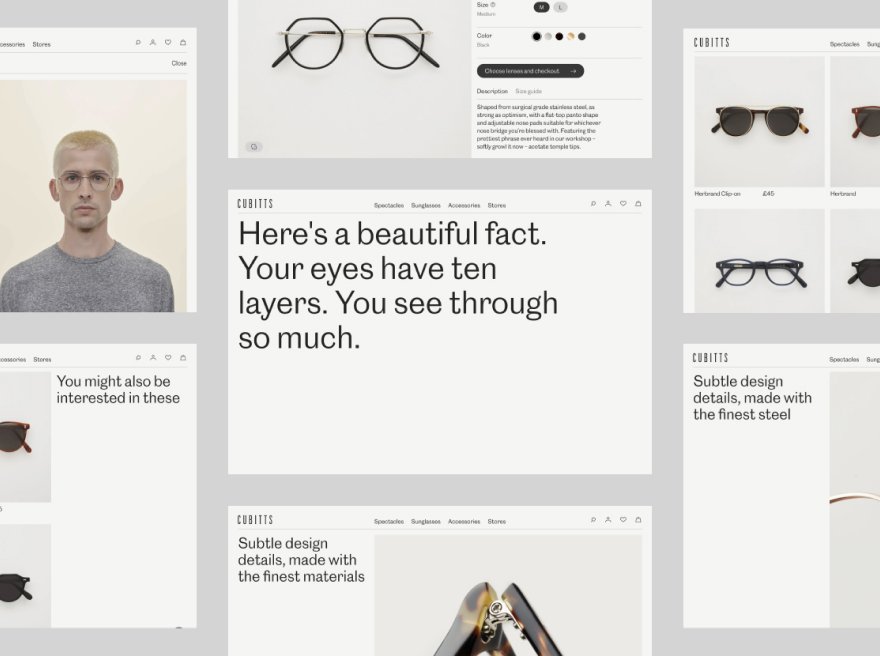Click the rotate view icon under the round glasses photo
This screenshot has height=656, width=880.
(x=254, y=147)
